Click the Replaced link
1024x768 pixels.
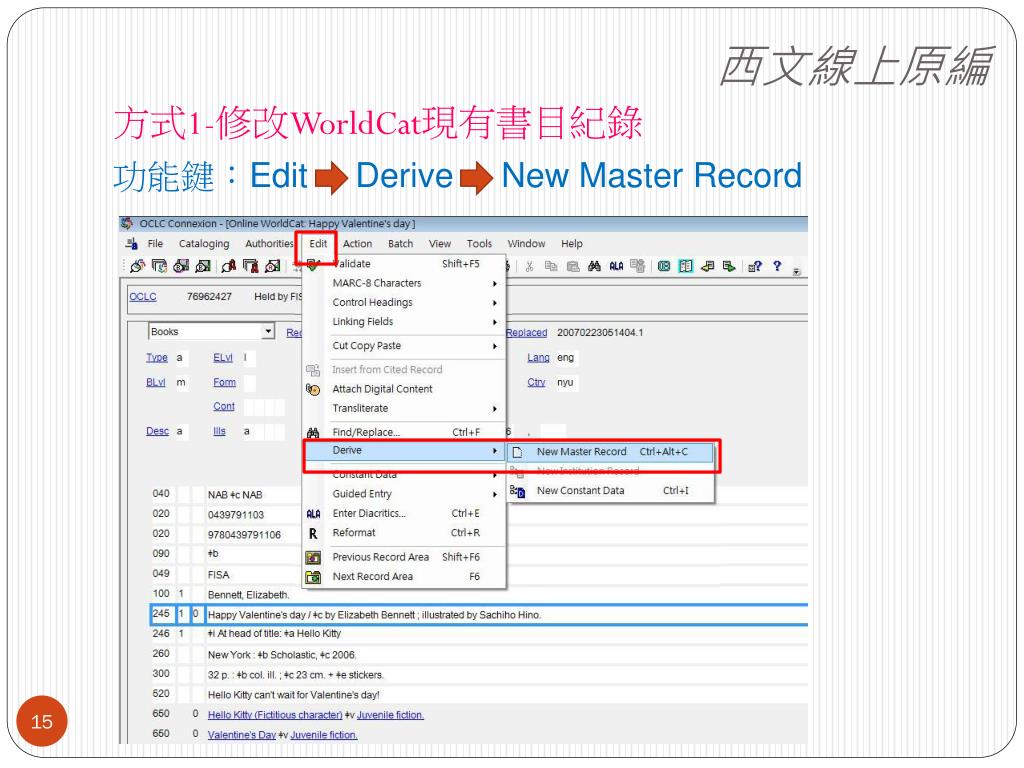(526, 333)
